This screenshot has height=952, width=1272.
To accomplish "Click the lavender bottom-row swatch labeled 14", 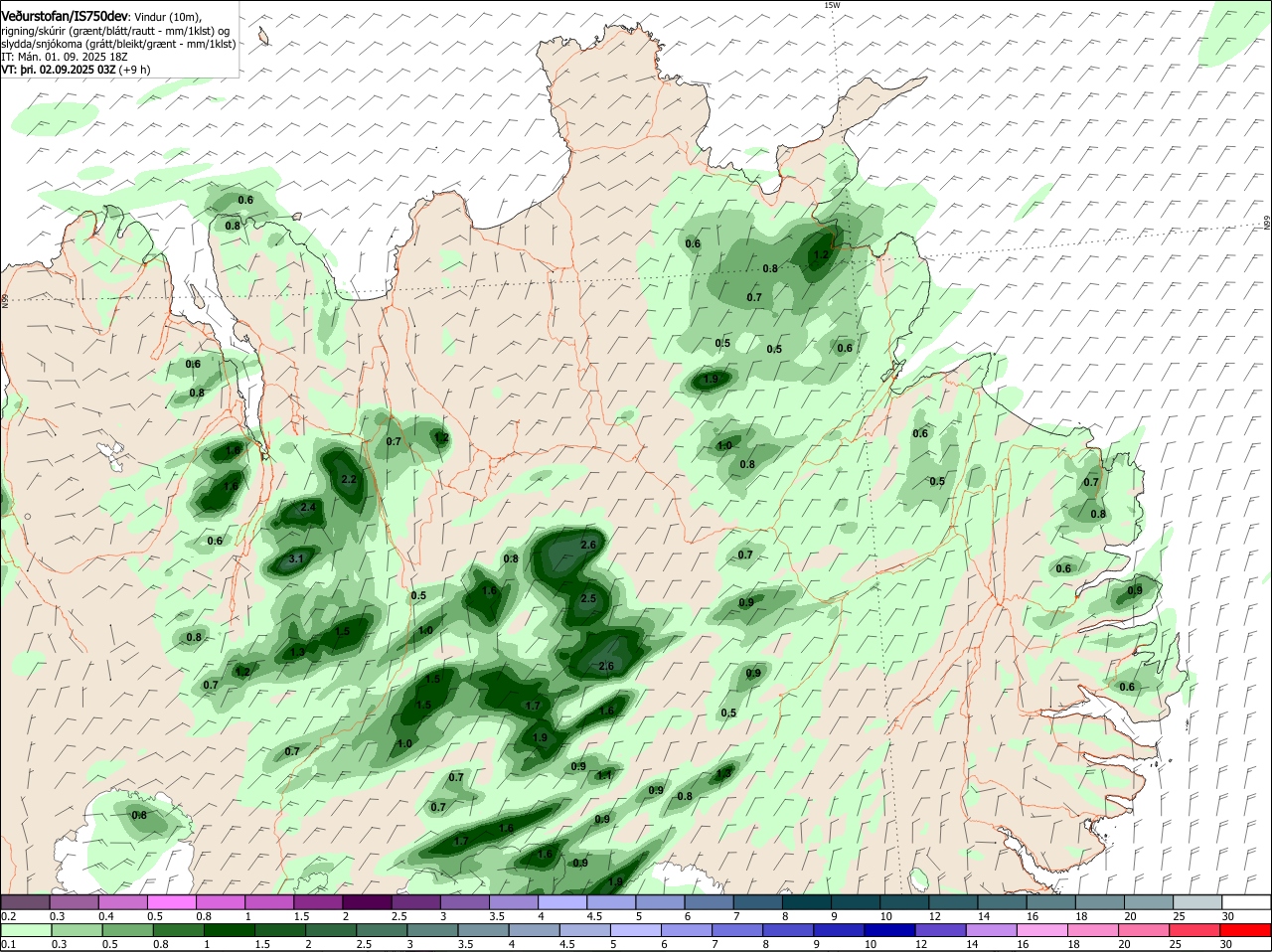I will [x=991, y=930].
